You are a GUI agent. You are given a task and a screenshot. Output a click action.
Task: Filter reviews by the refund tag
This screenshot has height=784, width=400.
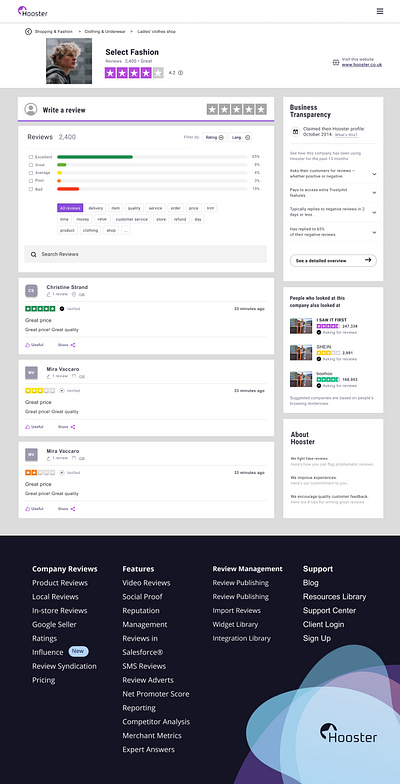click(180, 220)
